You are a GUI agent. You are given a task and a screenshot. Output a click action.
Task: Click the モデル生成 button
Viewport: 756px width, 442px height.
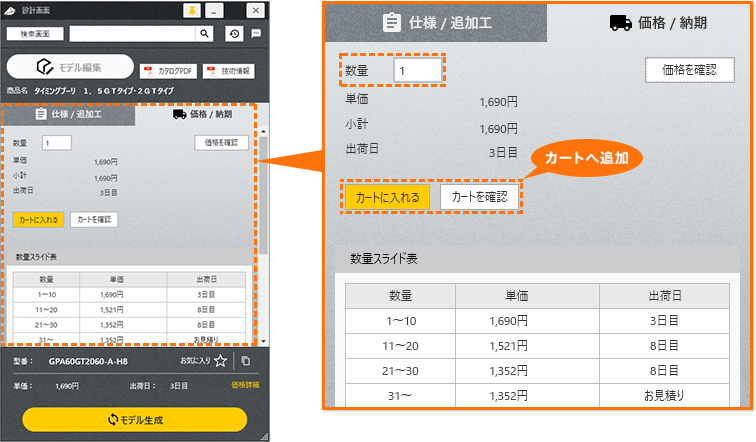point(134,419)
